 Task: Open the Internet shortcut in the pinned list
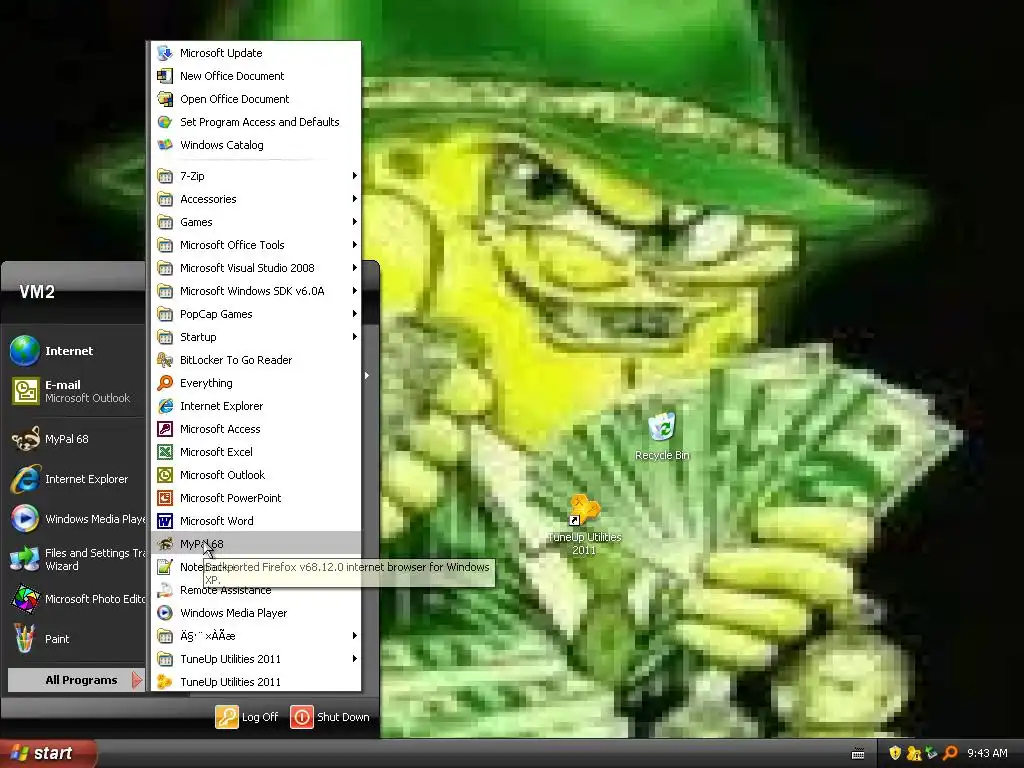76,351
